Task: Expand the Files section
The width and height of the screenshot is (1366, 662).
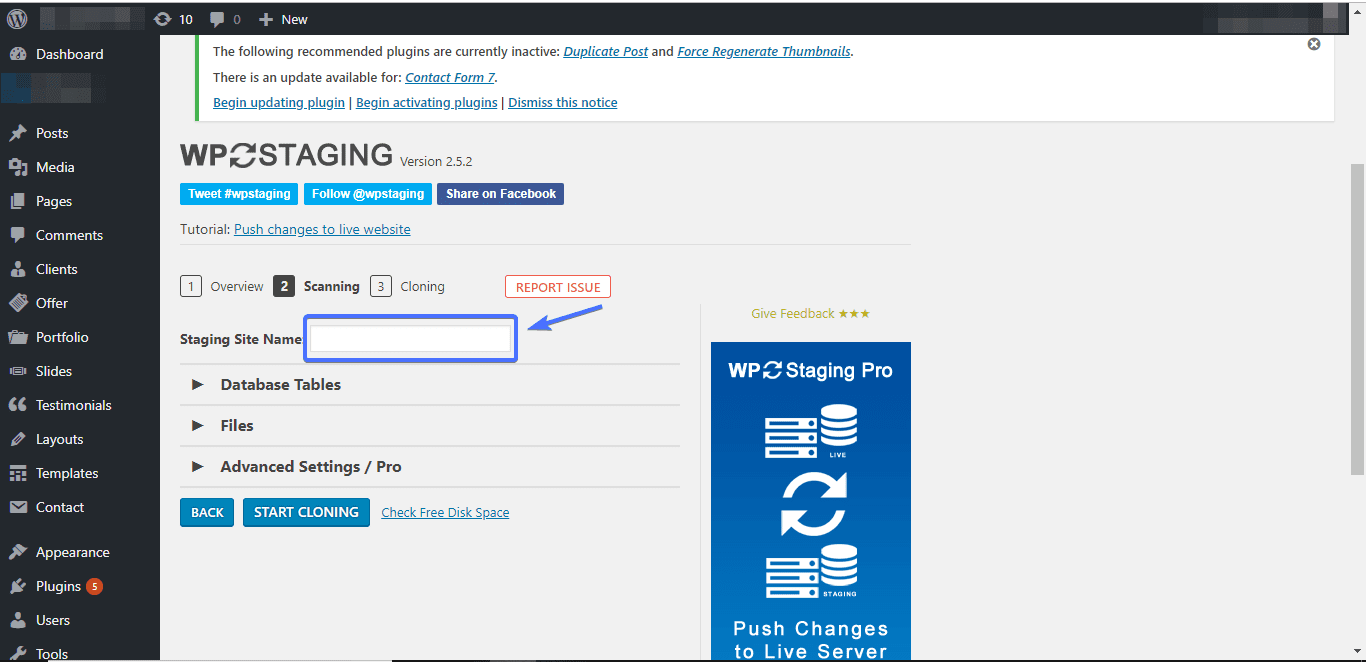Action: pos(430,425)
